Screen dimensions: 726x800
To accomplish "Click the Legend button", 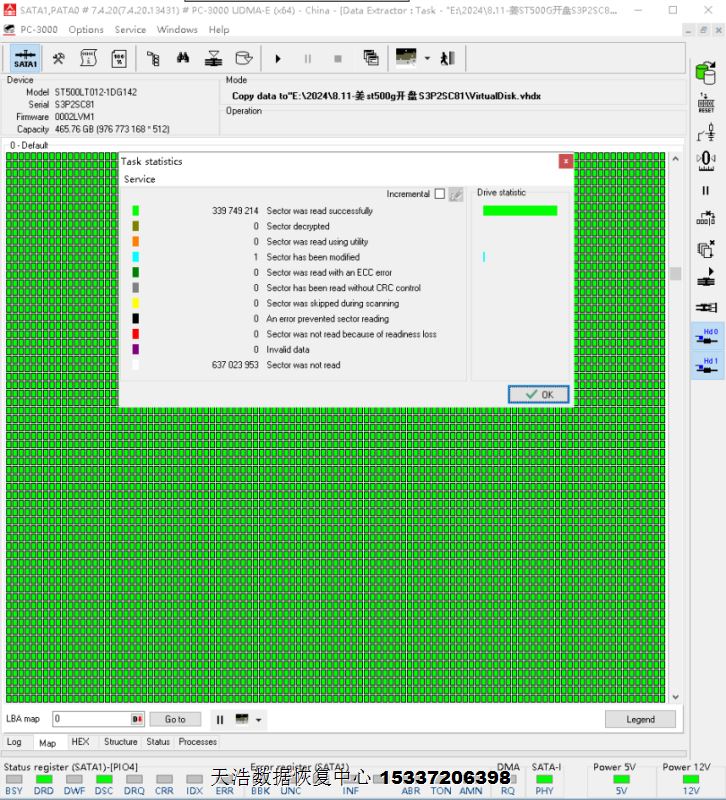I will tap(640, 719).
